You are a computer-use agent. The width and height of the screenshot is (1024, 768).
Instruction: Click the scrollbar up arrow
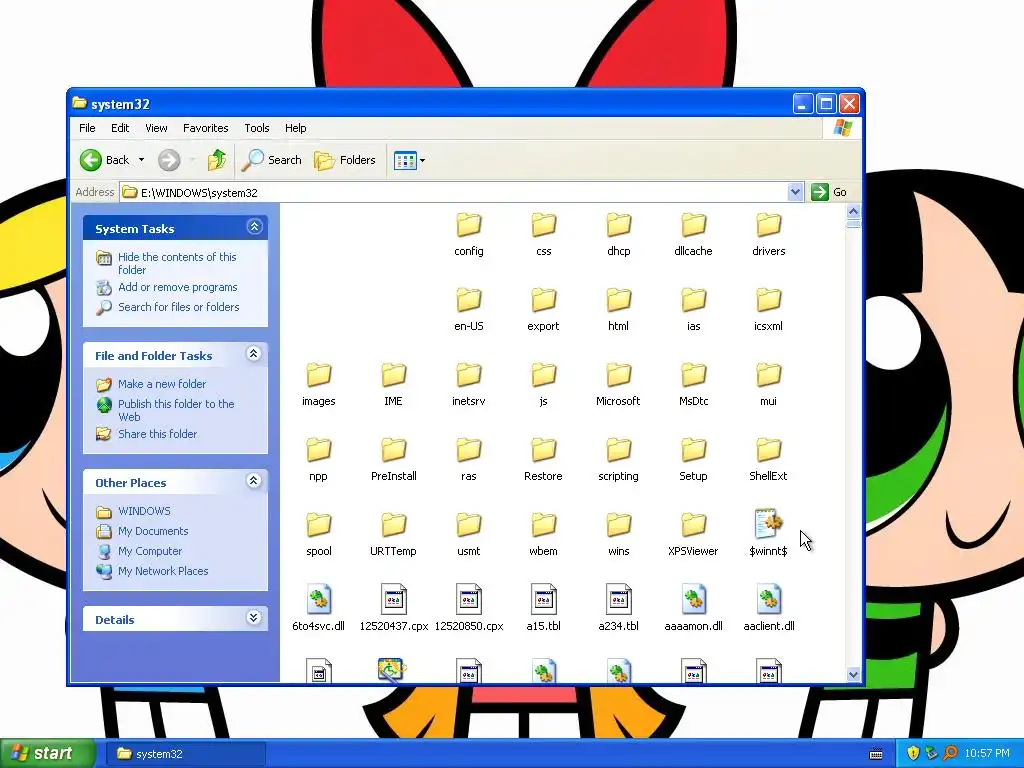point(853,212)
